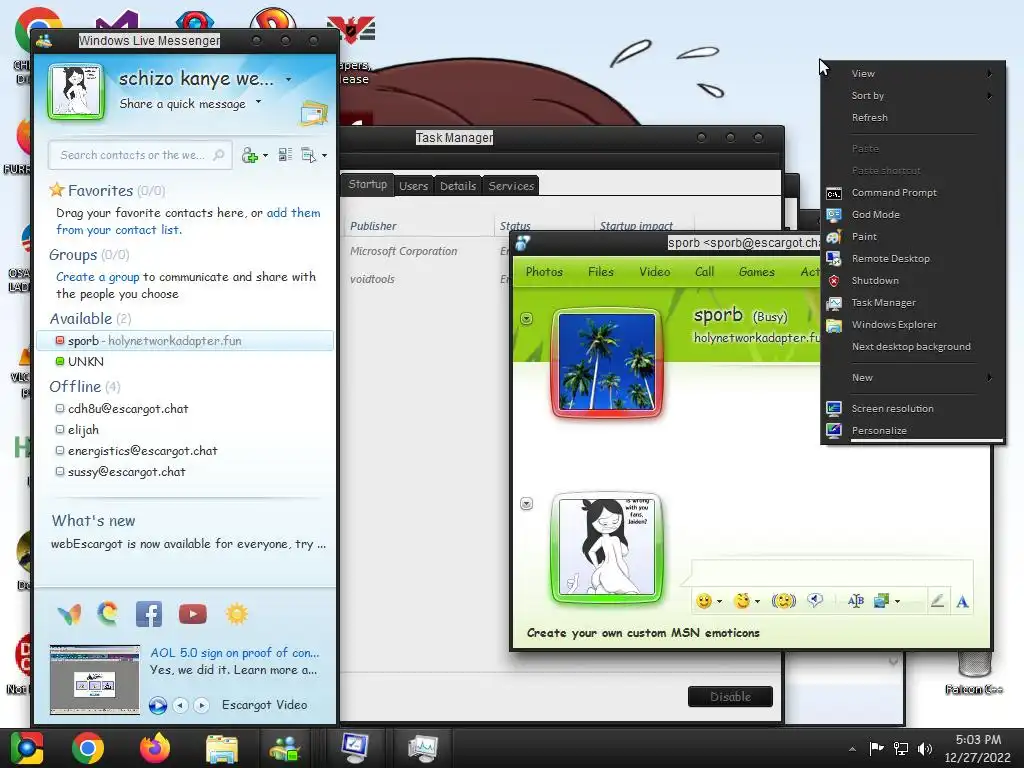Viewport: 1024px width, 768px height.
Task: Click the Disable button in Task Manager
Action: click(730, 697)
